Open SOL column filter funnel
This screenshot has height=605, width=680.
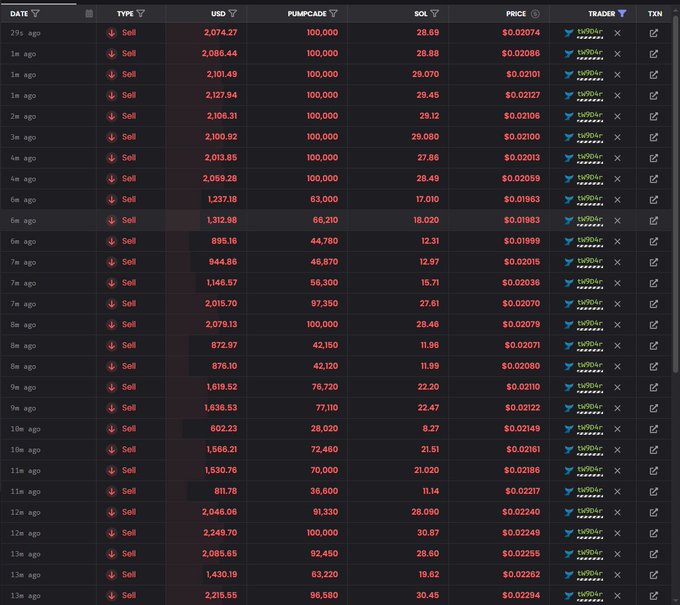(x=435, y=14)
